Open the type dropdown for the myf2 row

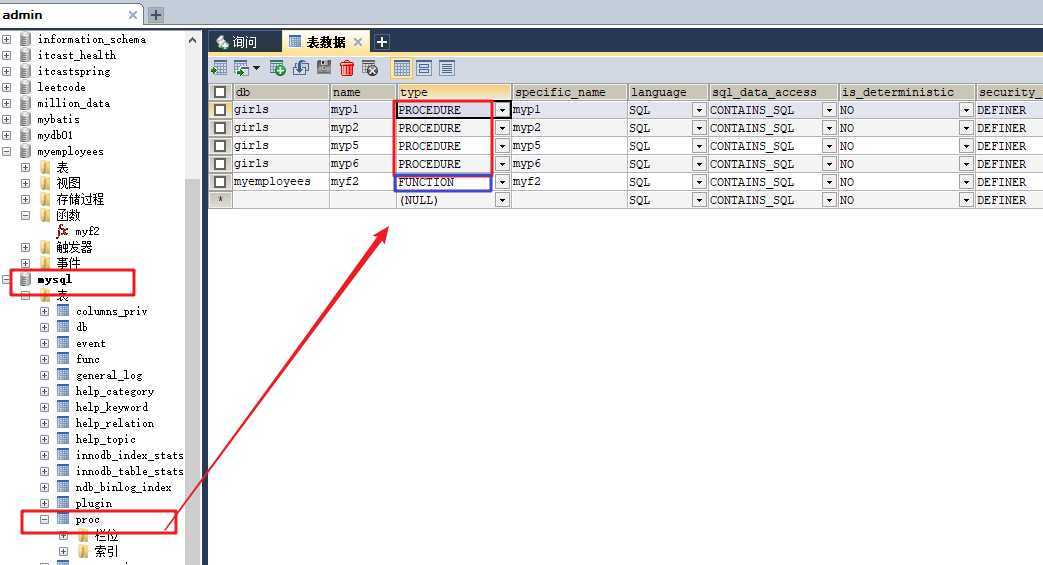coord(502,182)
